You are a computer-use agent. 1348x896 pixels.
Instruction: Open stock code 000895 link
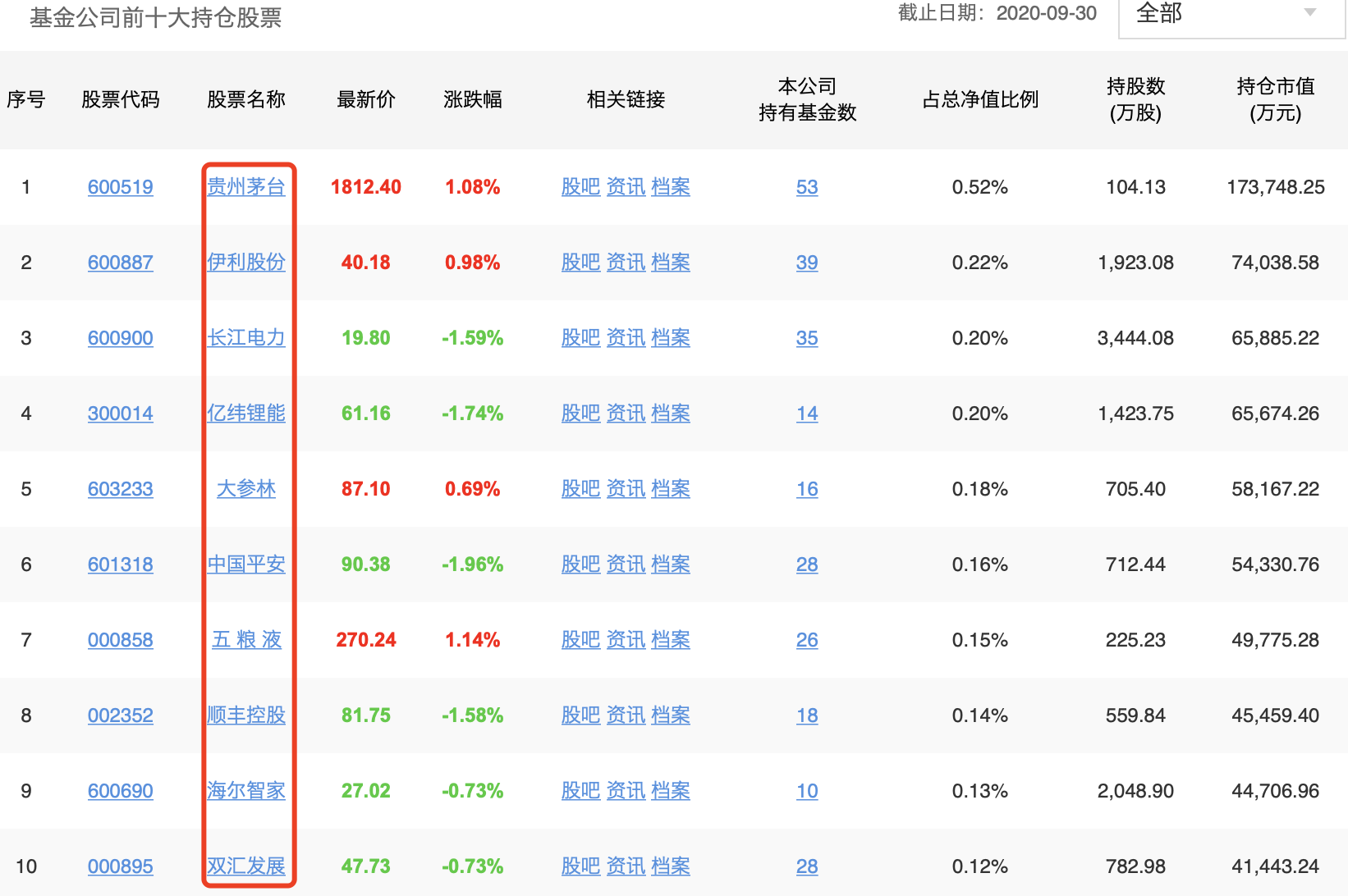(121, 866)
